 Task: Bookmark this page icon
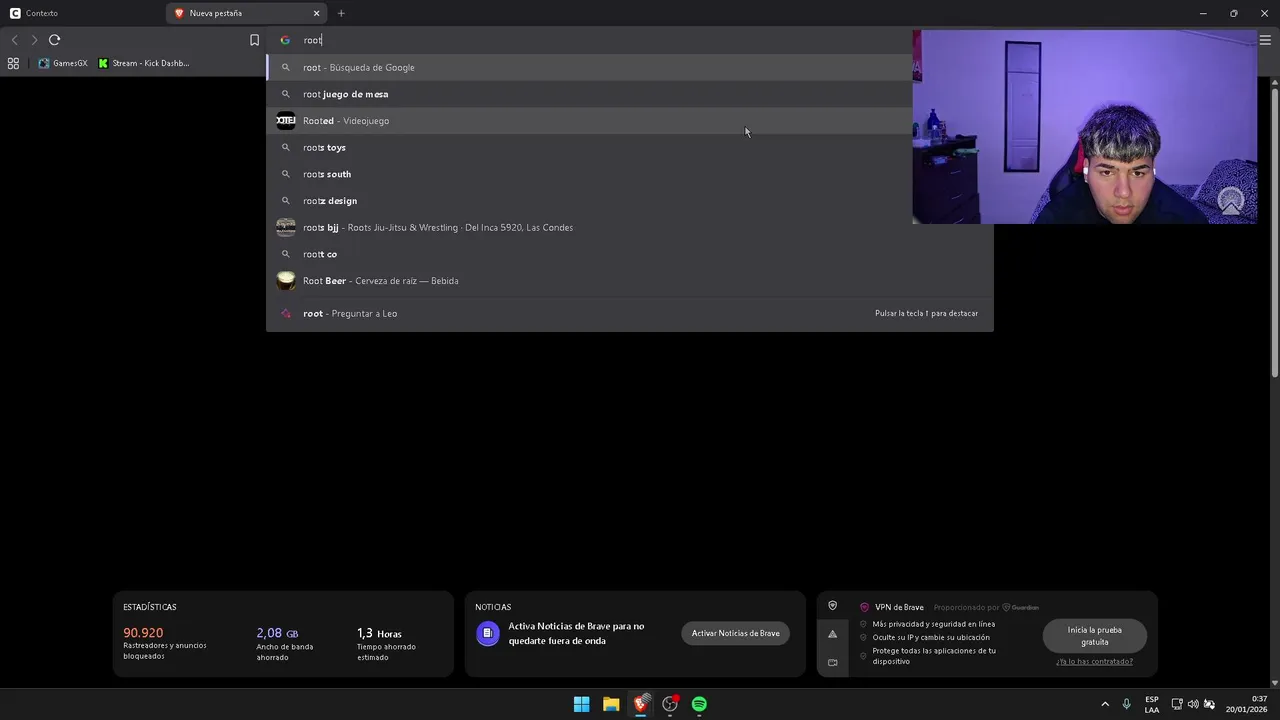[x=254, y=40]
